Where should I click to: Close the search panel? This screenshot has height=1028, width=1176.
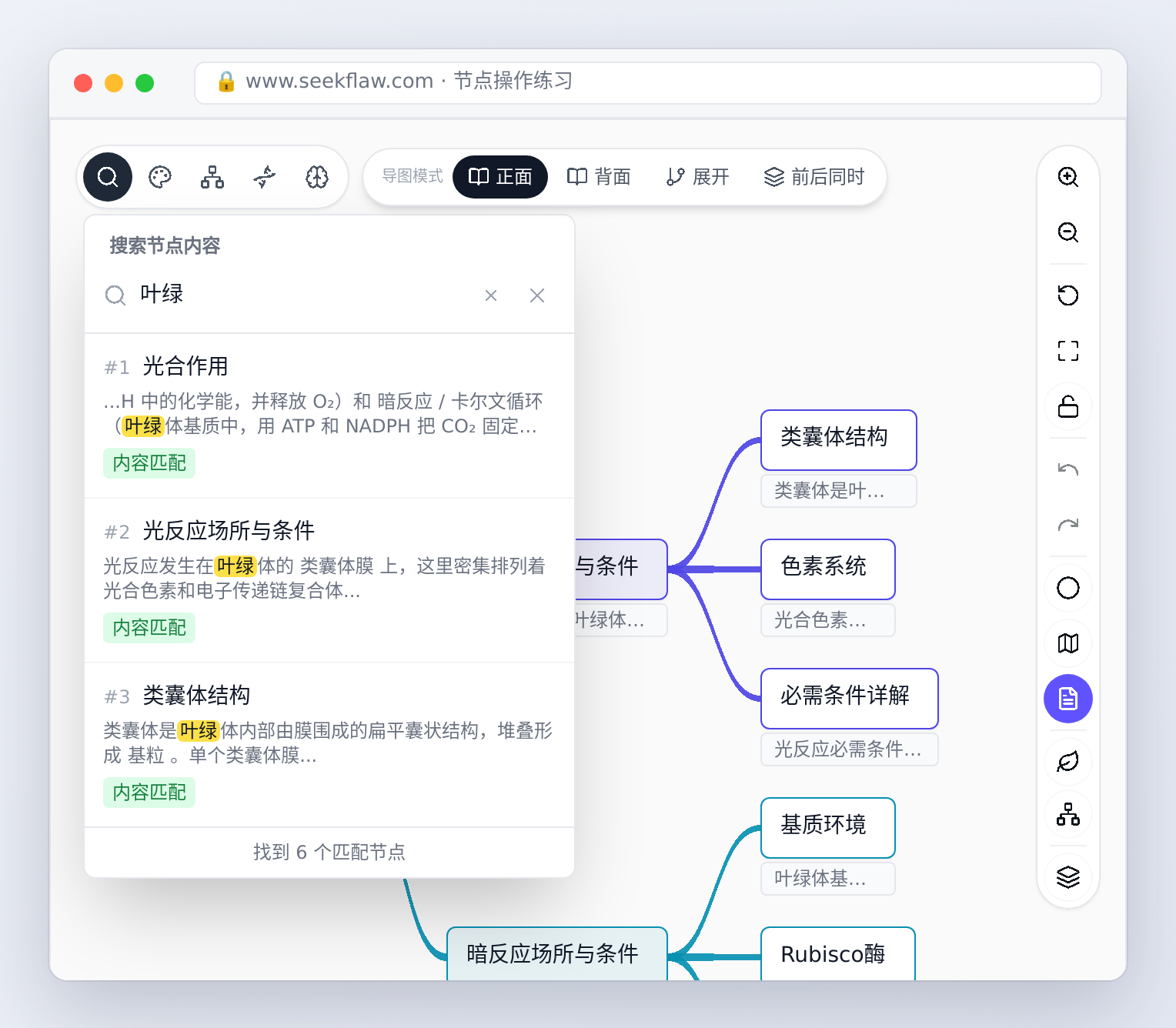(537, 295)
